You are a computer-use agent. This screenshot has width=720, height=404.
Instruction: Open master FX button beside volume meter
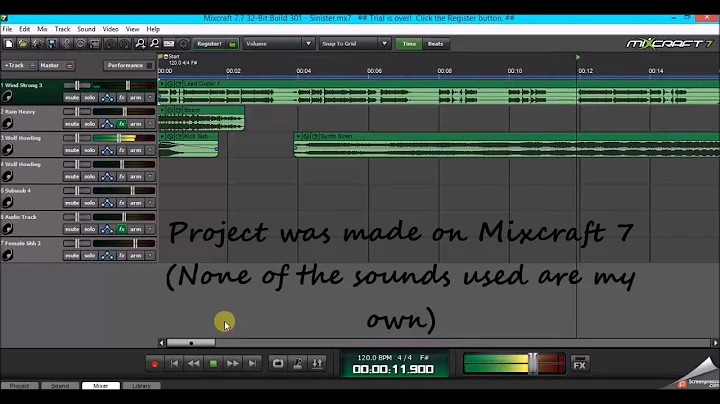pyautogui.click(x=580, y=365)
